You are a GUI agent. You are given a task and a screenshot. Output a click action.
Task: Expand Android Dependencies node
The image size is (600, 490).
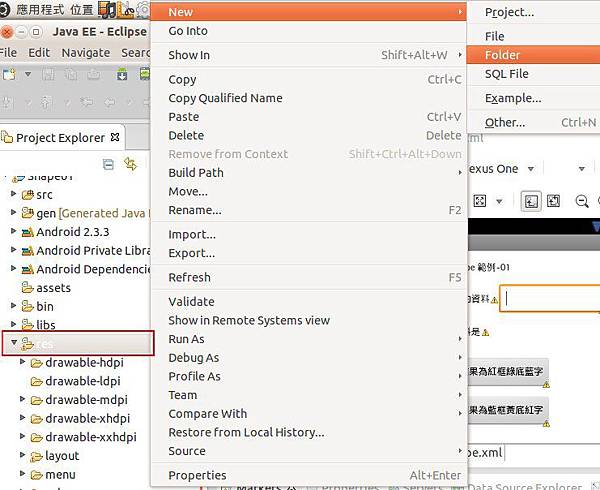coord(13,269)
